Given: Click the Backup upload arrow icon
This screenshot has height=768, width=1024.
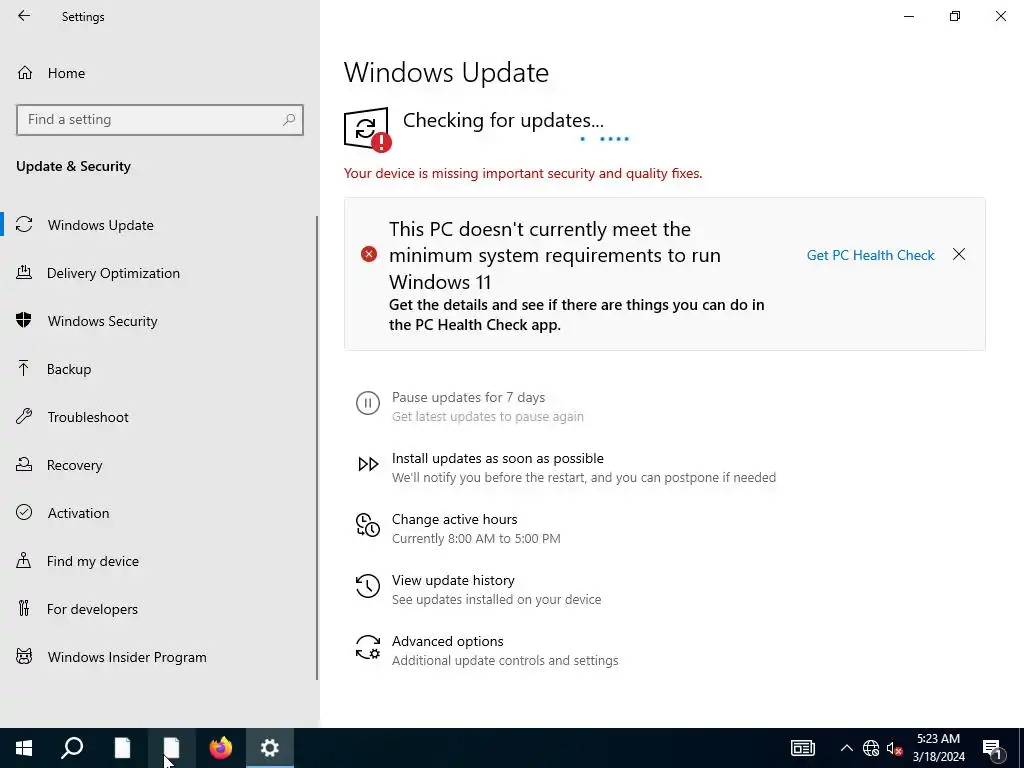Looking at the screenshot, I should [24, 368].
